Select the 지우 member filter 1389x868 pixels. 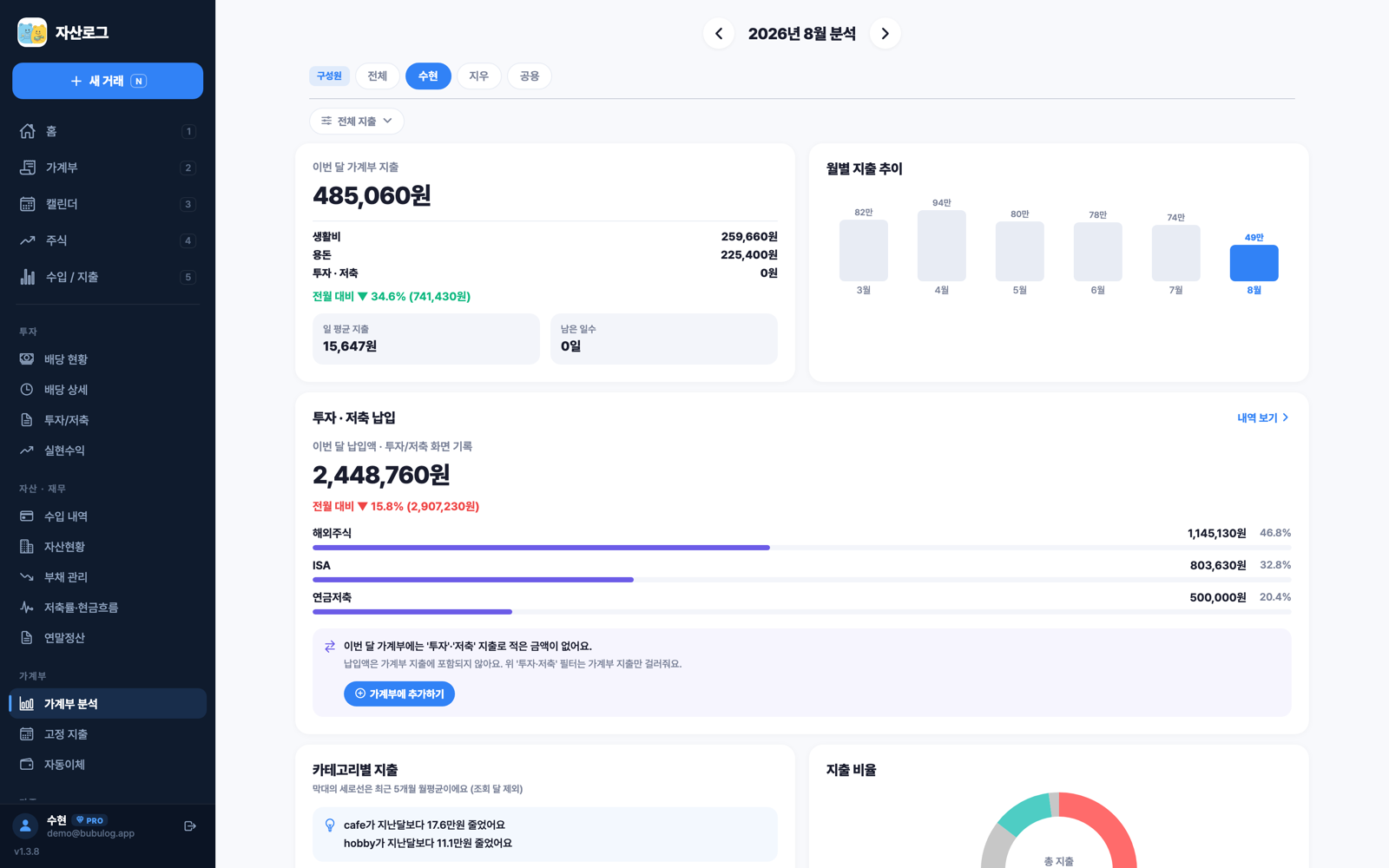pyautogui.click(x=479, y=76)
